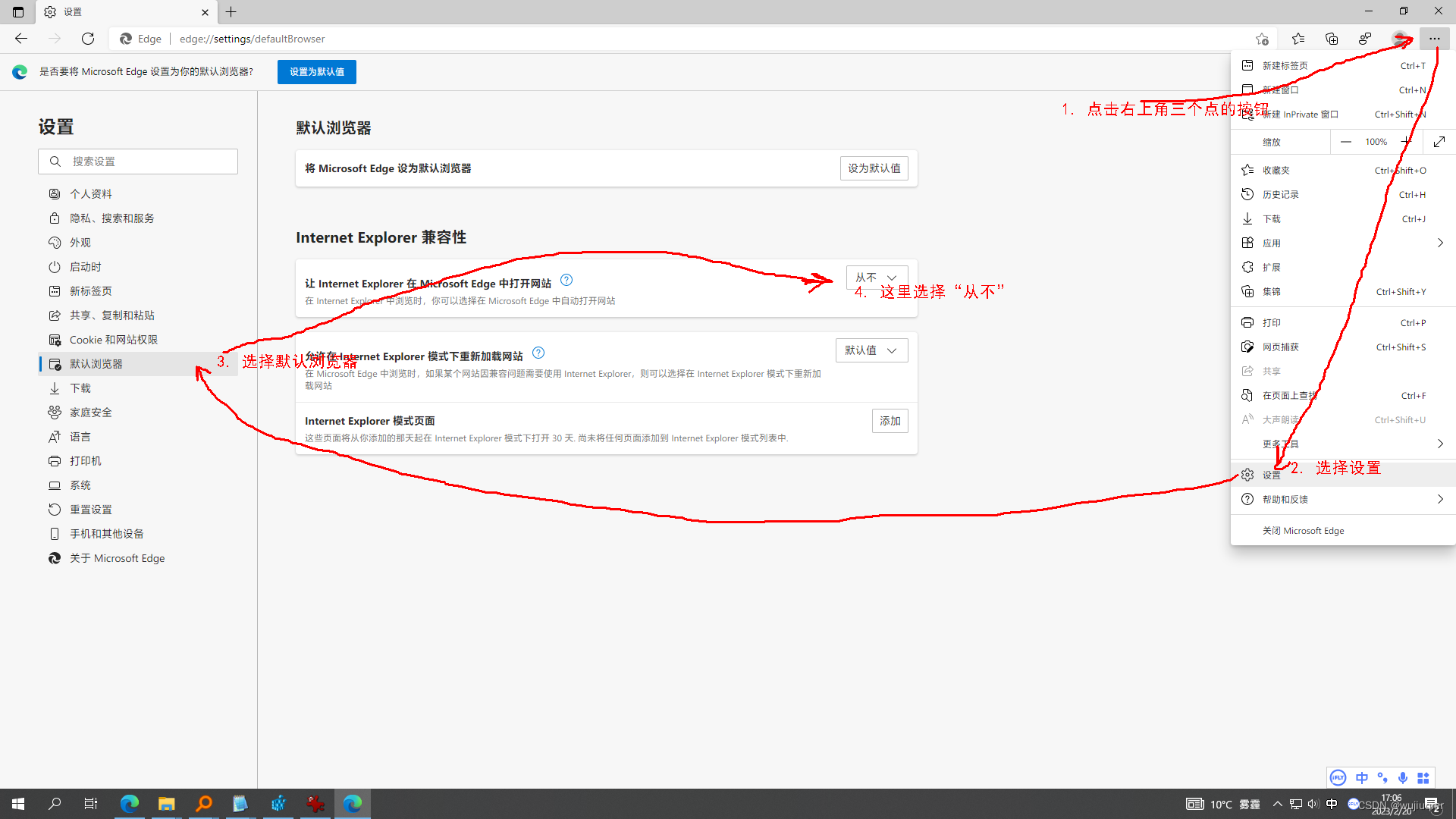The width and height of the screenshot is (1456, 819).
Task: Select 新建 InPrivate 窗口 menu item
Action: point(1343,115)
